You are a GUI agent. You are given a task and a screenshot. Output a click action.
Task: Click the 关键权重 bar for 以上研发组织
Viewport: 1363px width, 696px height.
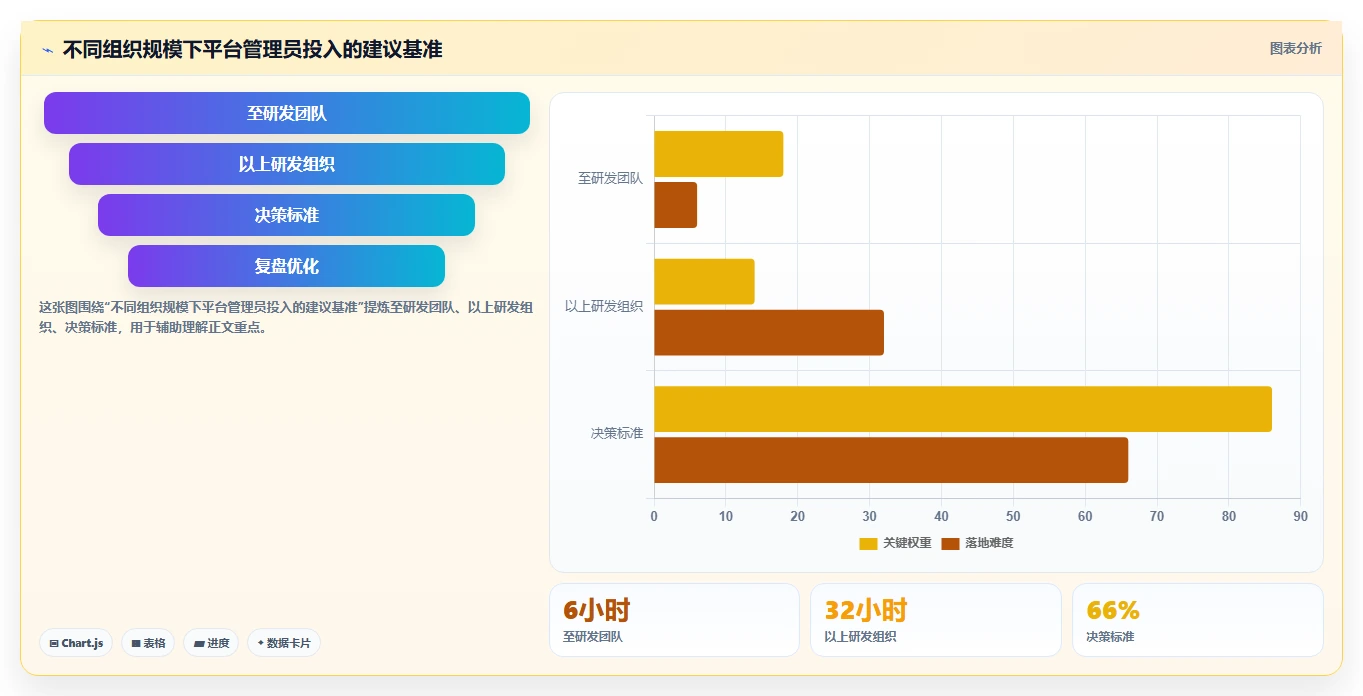coord(704,281)
